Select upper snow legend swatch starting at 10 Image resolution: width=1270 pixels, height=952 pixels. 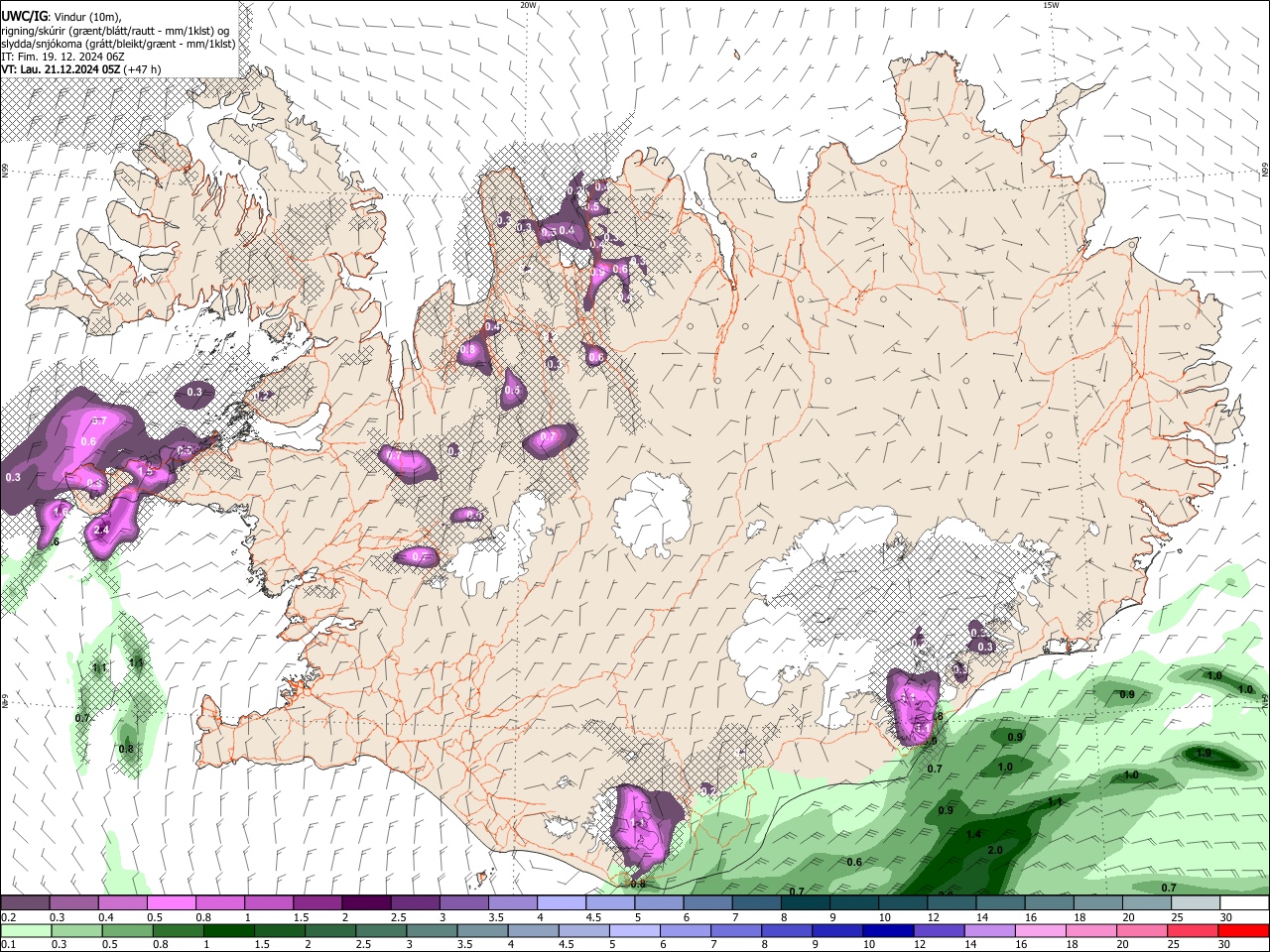(901, 903)
